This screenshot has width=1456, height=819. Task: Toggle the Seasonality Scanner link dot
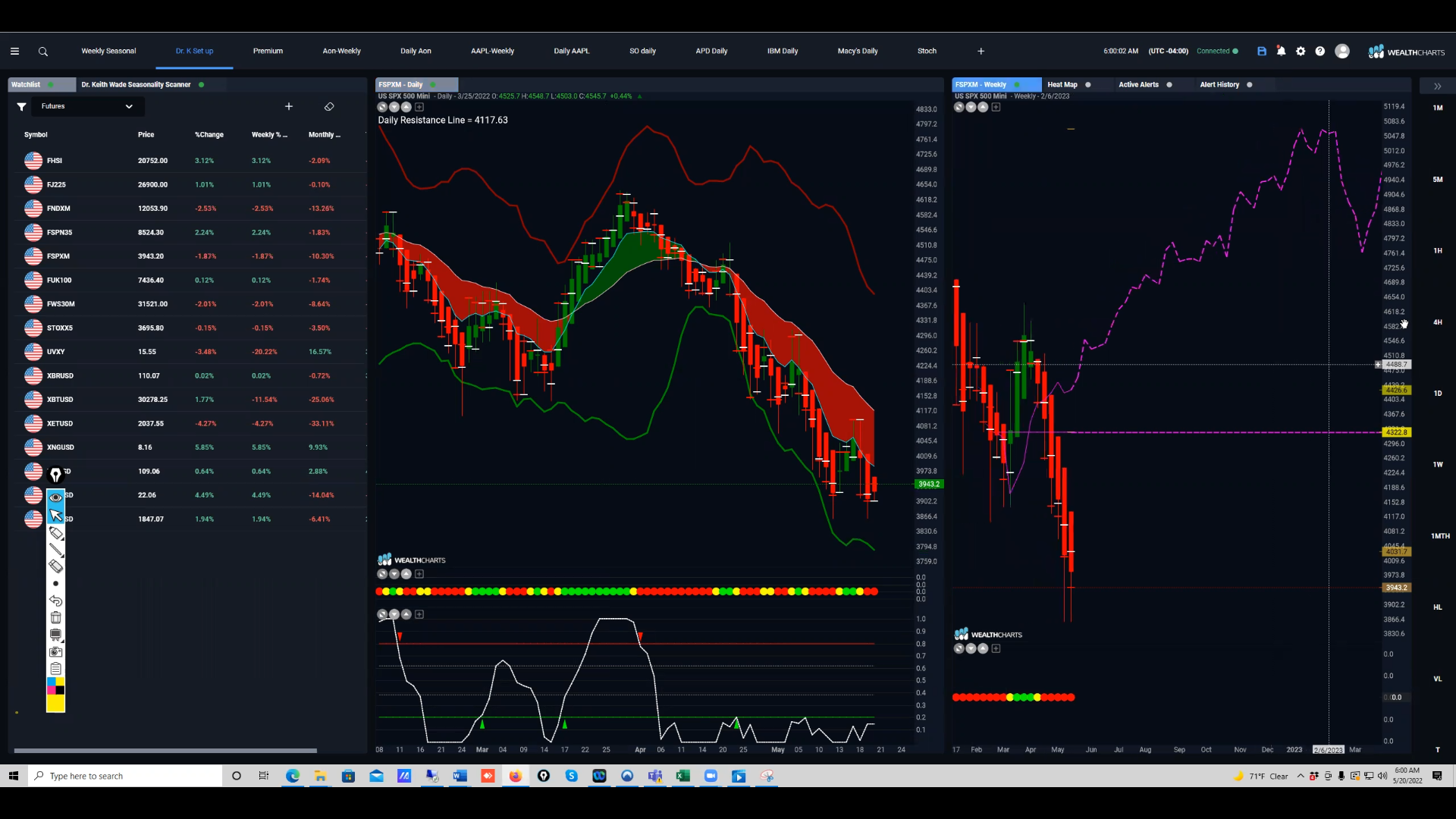201,85
